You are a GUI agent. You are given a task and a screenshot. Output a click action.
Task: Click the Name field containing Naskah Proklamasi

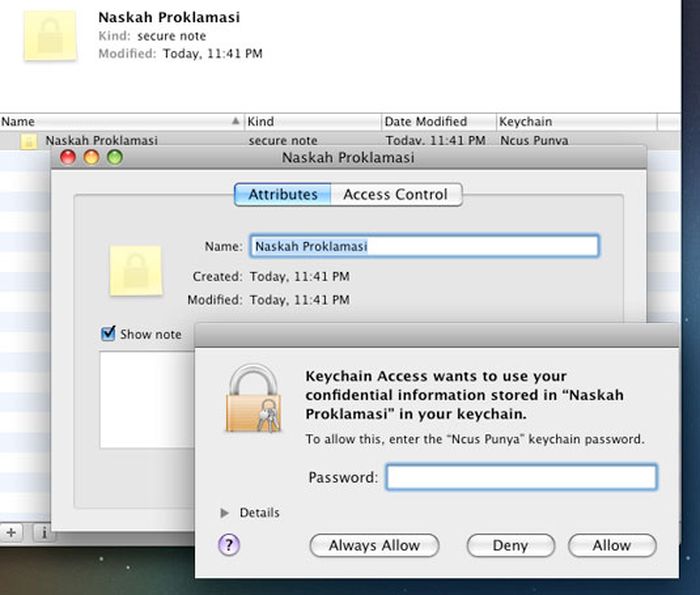pos(425,246)
